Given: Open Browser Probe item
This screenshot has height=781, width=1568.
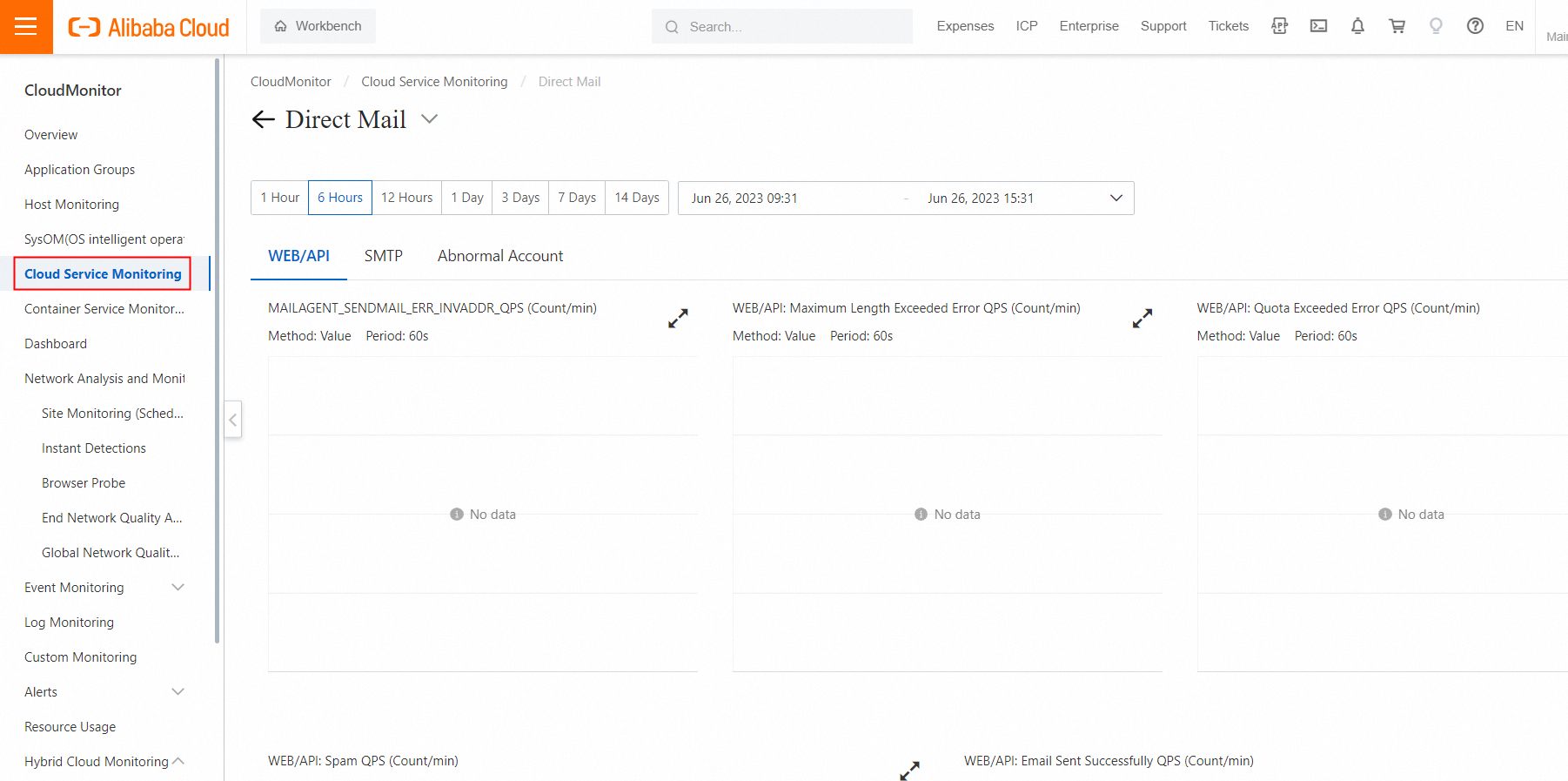Looking at the screenshot, I should click(84, 483).
